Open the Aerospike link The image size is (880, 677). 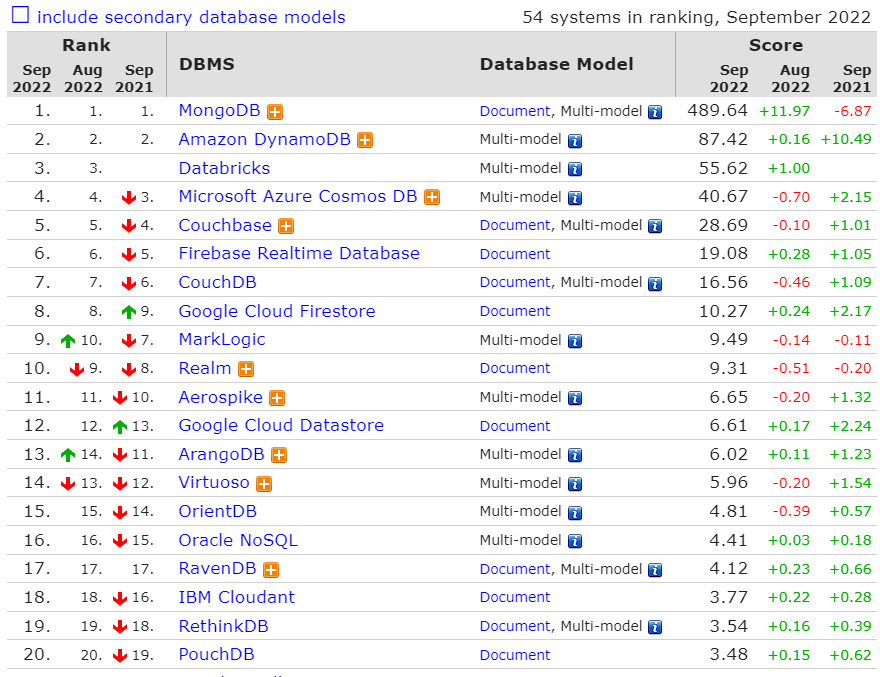pos(221,397)
